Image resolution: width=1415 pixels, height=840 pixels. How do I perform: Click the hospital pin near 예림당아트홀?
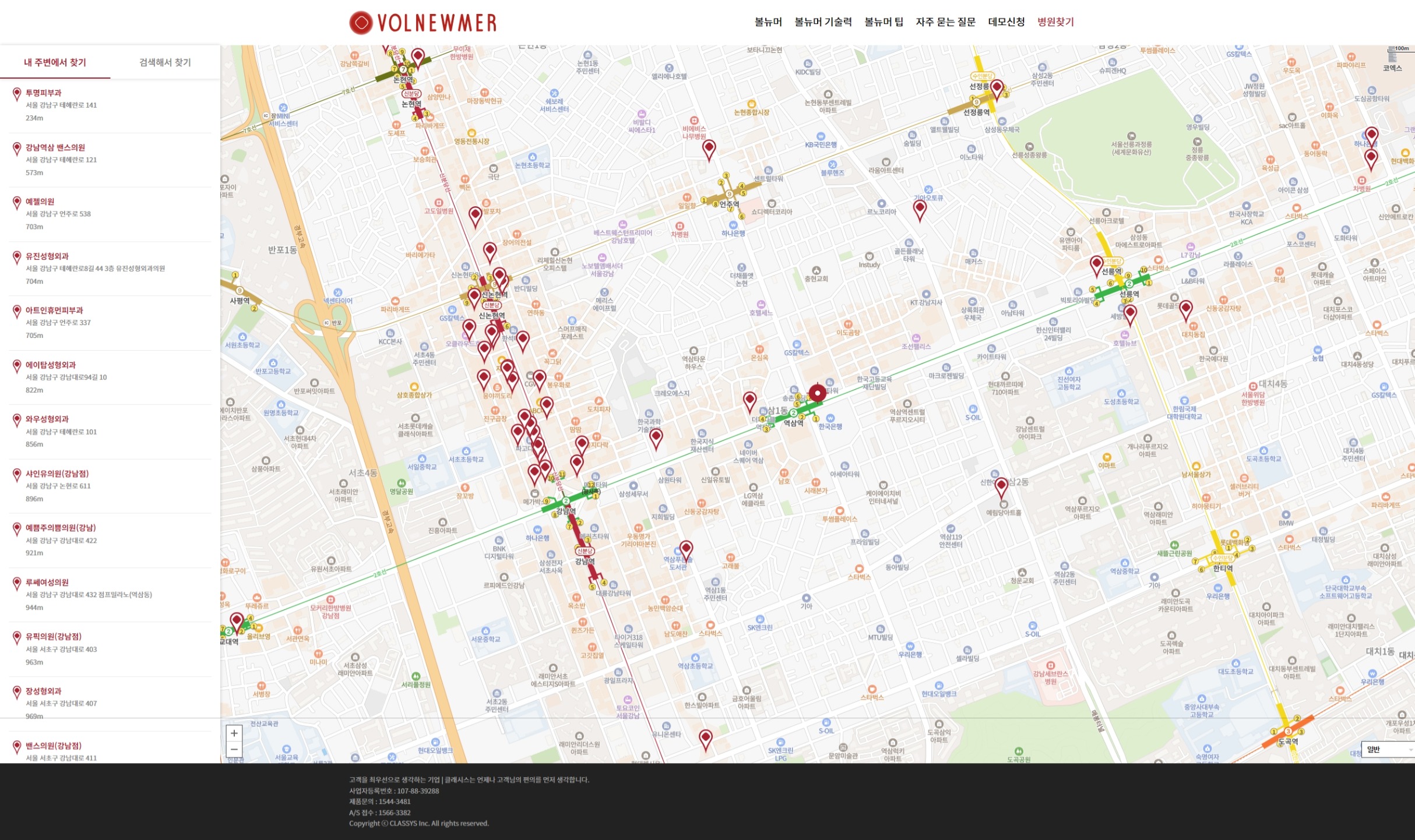(x=1001, y=486)
